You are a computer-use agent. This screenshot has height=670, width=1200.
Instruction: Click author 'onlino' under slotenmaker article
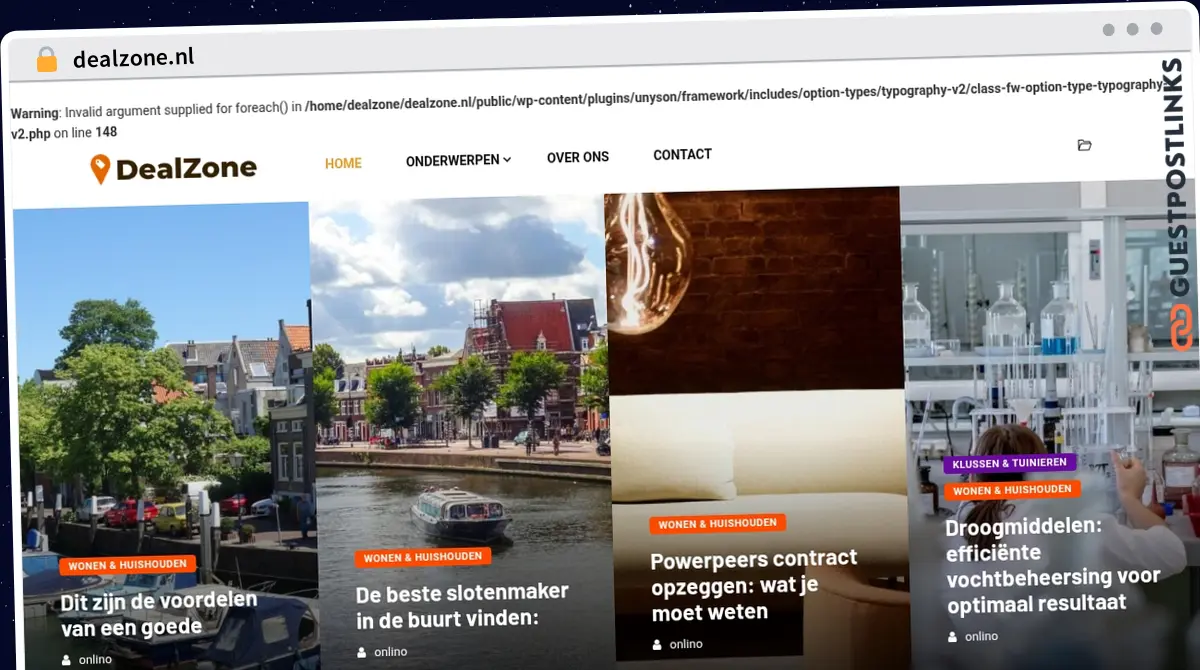click(x=391, y=652)
